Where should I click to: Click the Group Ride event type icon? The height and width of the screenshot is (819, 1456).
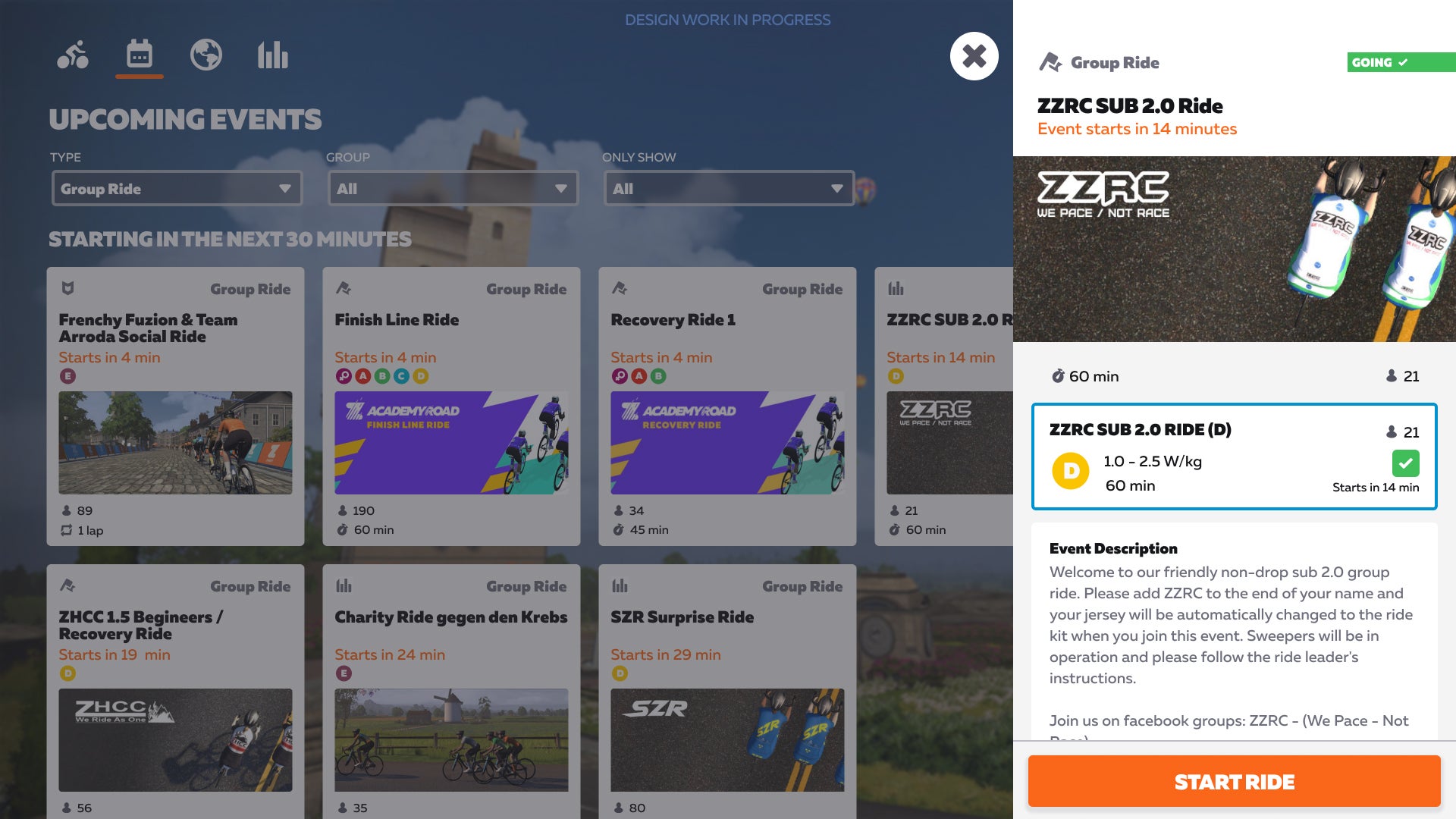tap(1049, 62)
